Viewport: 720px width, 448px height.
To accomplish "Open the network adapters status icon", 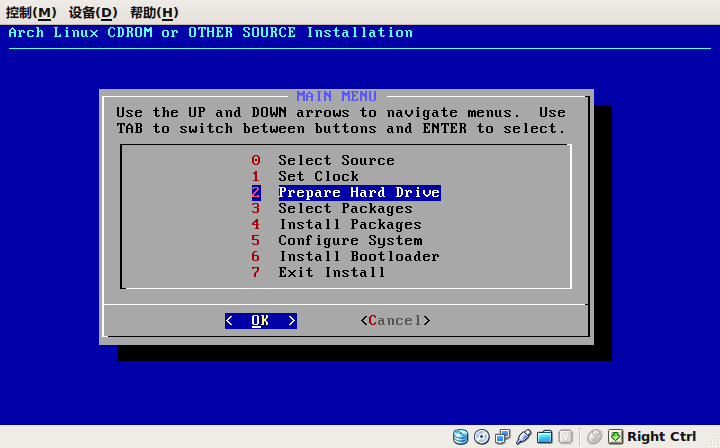I will [x=502, y=437].
